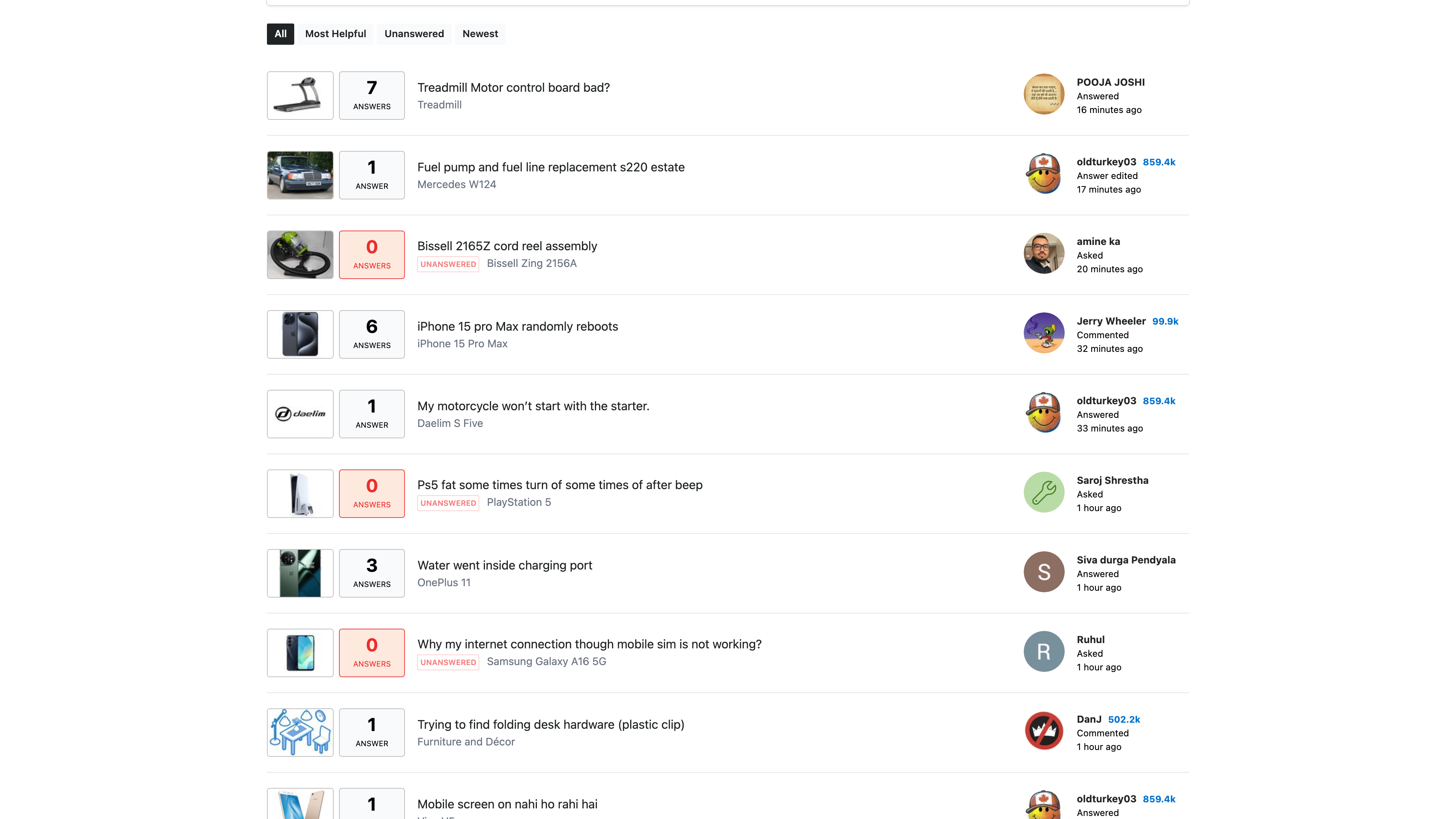Open 'My motorcycle won't start with the starter.'
The width and height of the screenshot is (1456, 819).
tap(533, 406)
